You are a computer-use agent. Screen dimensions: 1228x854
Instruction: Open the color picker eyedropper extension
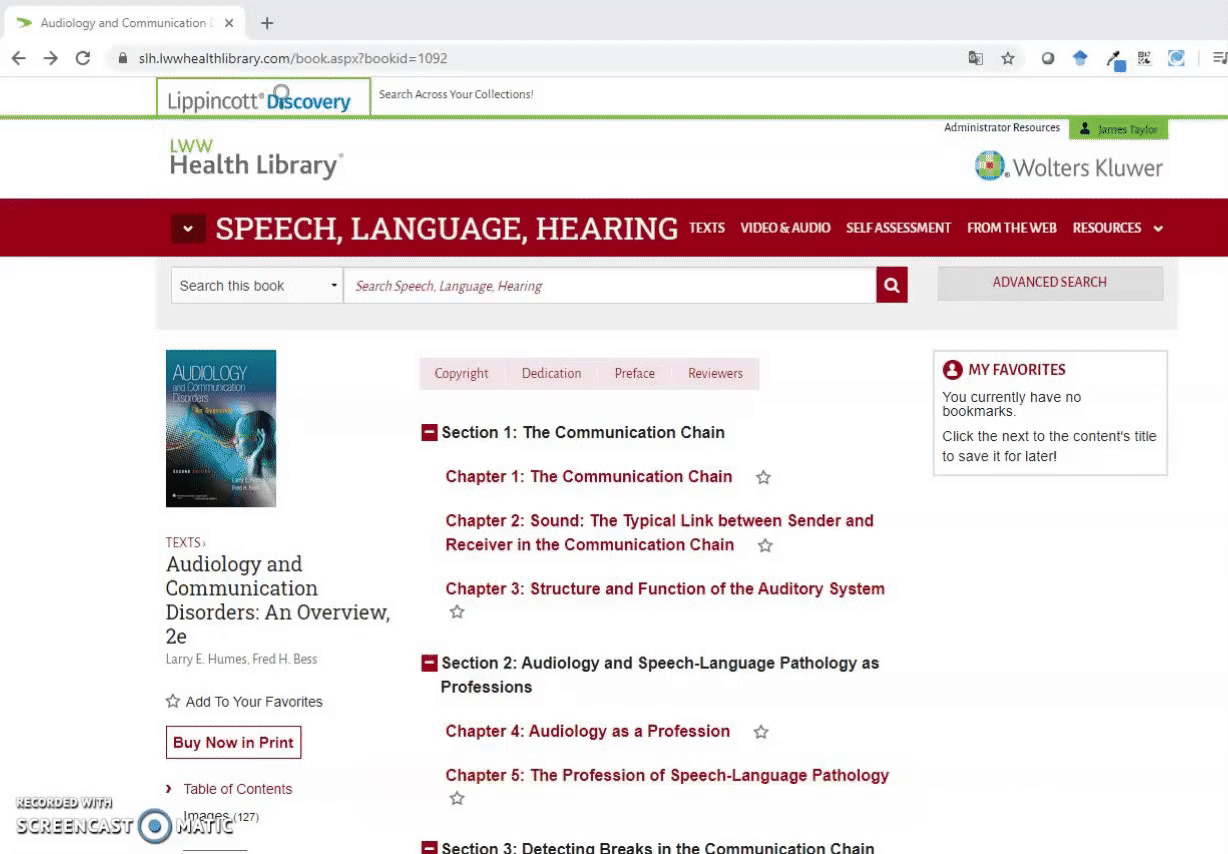point(1114,59)
